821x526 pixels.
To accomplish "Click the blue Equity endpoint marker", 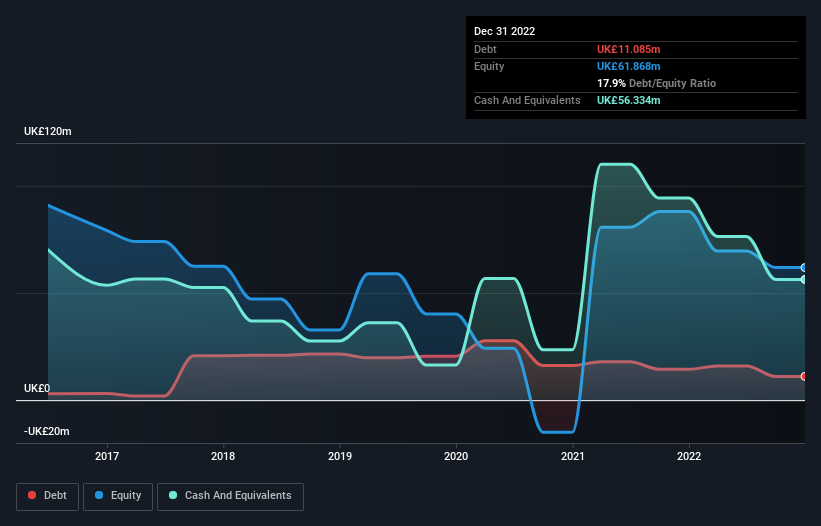I will tap(804, 267).
